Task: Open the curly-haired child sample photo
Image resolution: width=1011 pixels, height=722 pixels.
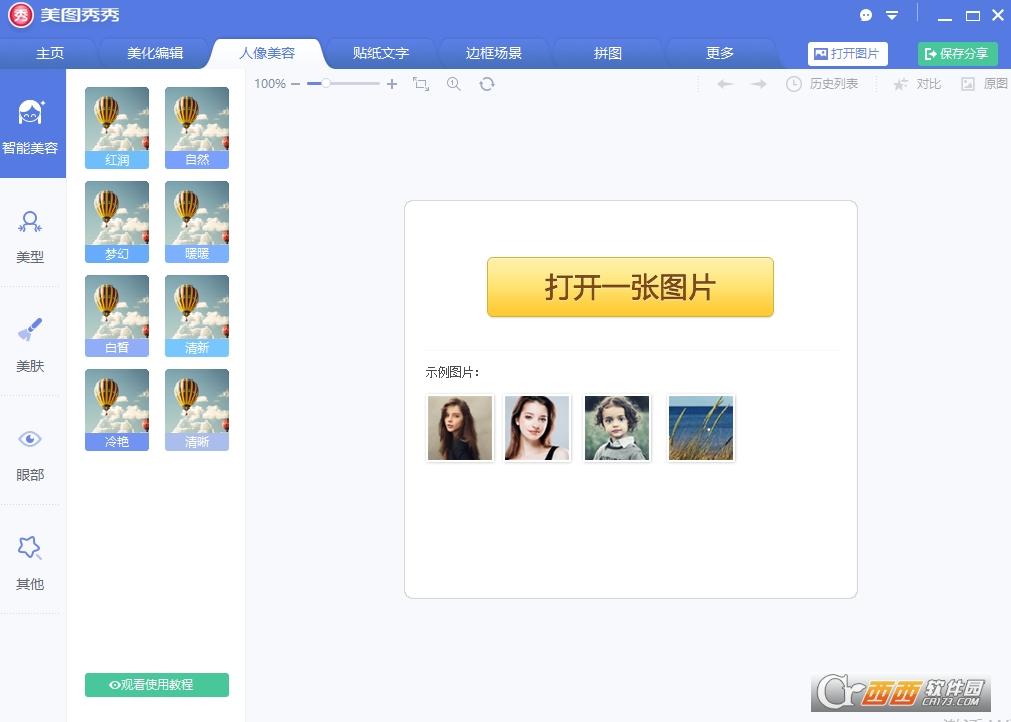Action: [x=617, y=428]
